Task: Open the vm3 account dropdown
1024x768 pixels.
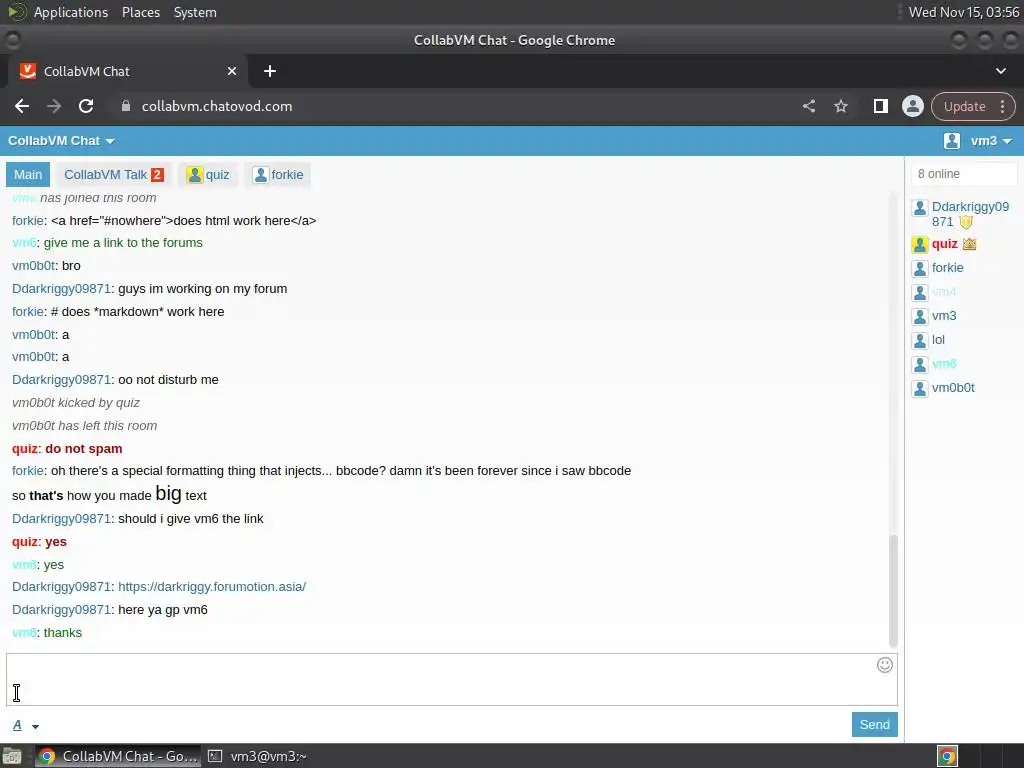Action: pos(991,141)
